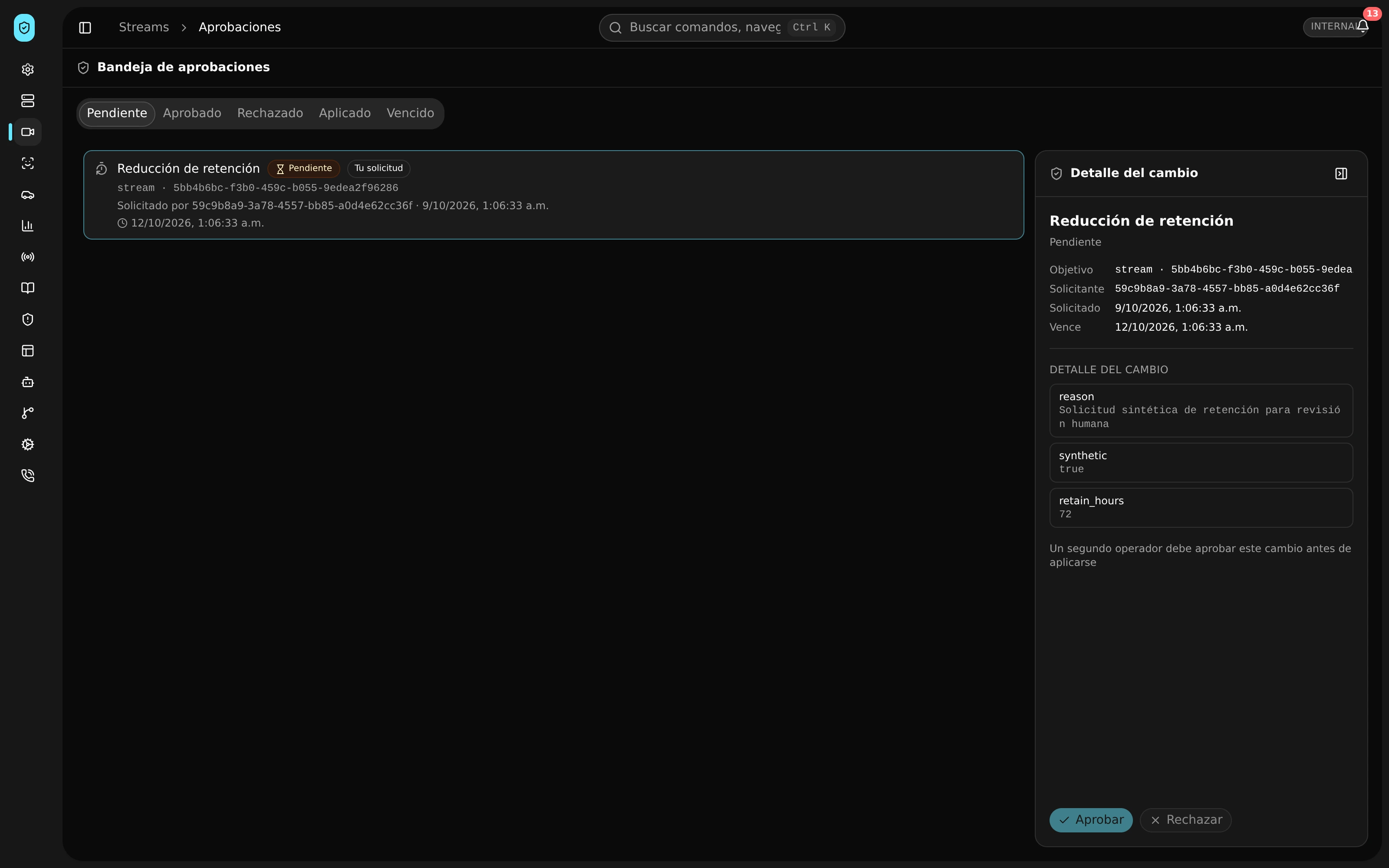The image size is (1389, 868).
Task: Open the broadcast radio waves sidebar icon
Action: [27, 257]
